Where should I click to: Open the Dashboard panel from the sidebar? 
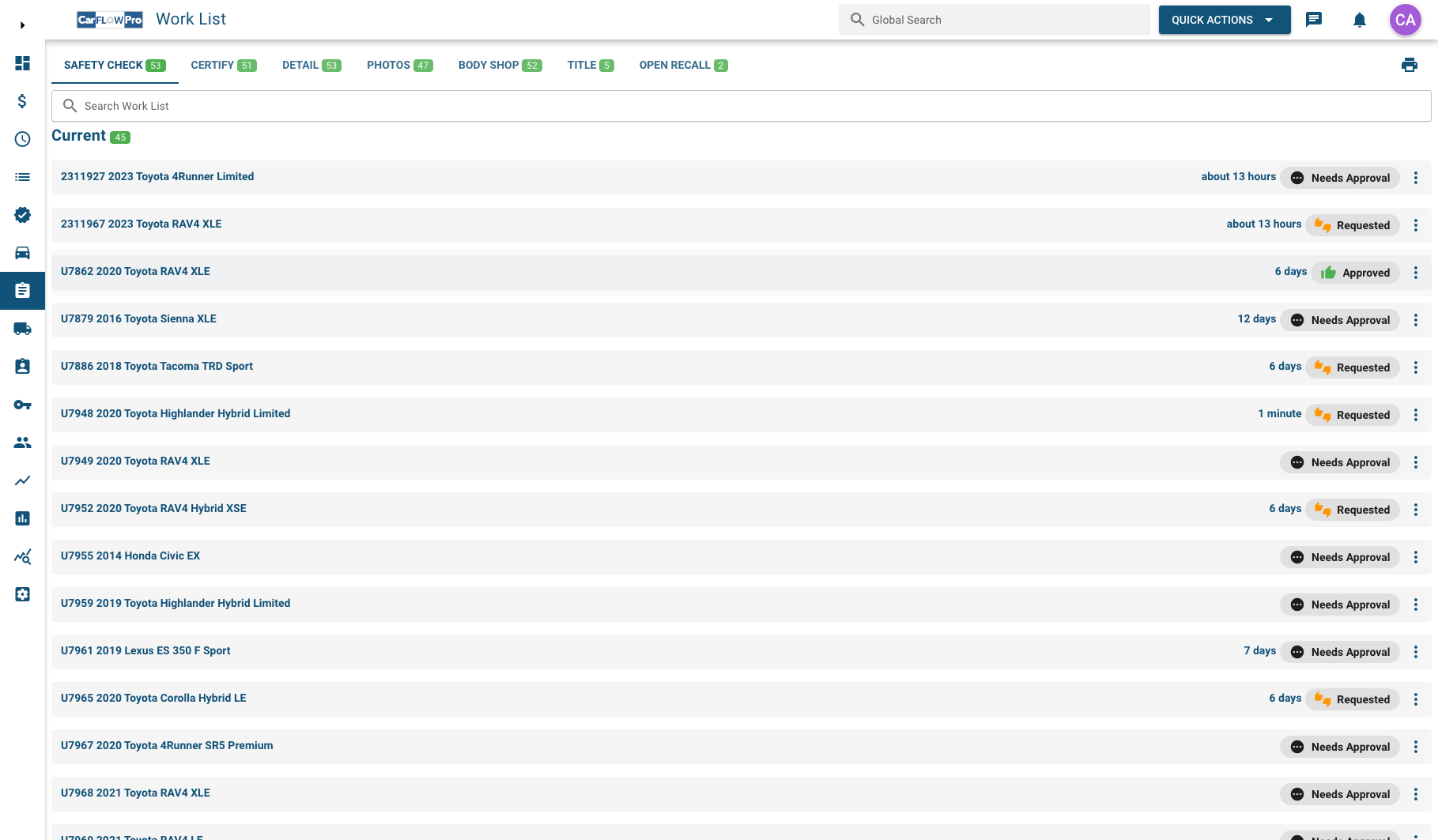coord(22,62)
